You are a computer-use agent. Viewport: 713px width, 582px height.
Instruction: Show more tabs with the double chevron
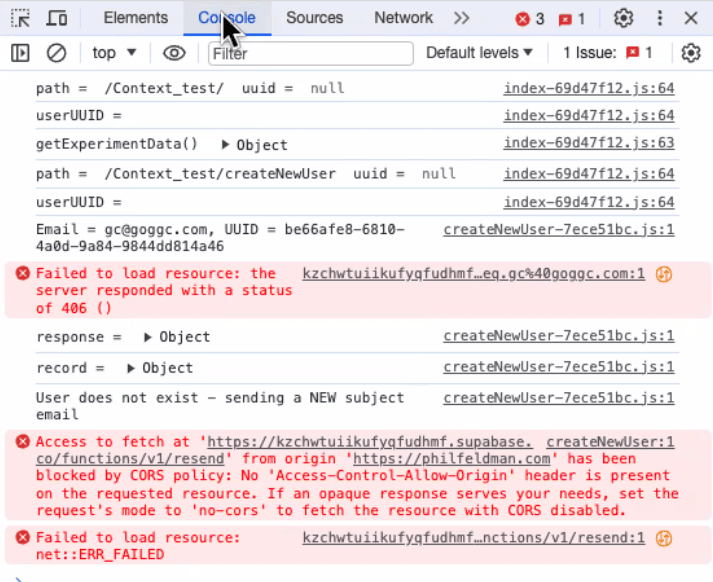pyautogui.click(x=461, y=18)
